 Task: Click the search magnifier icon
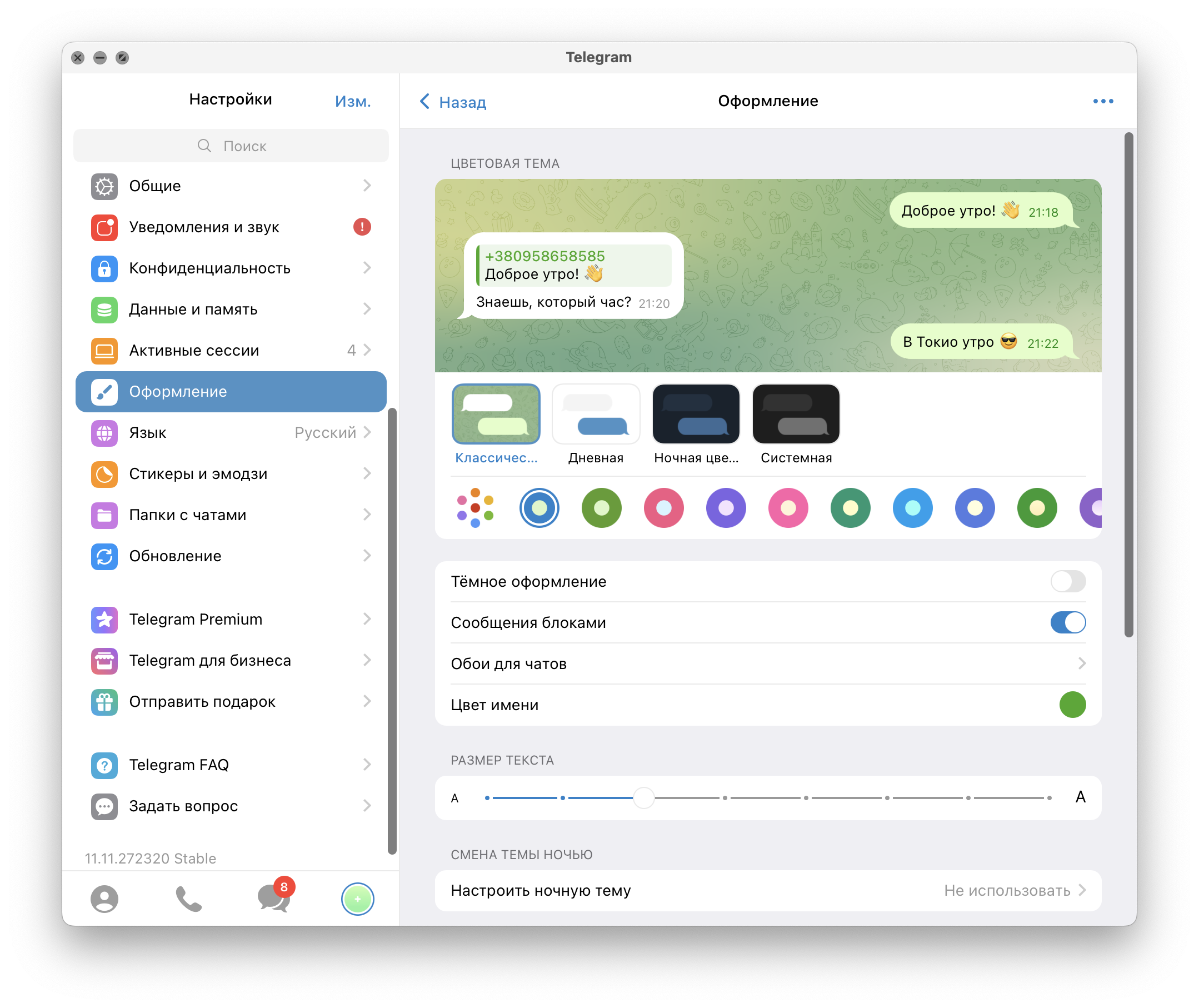click(x=204, y=146)
